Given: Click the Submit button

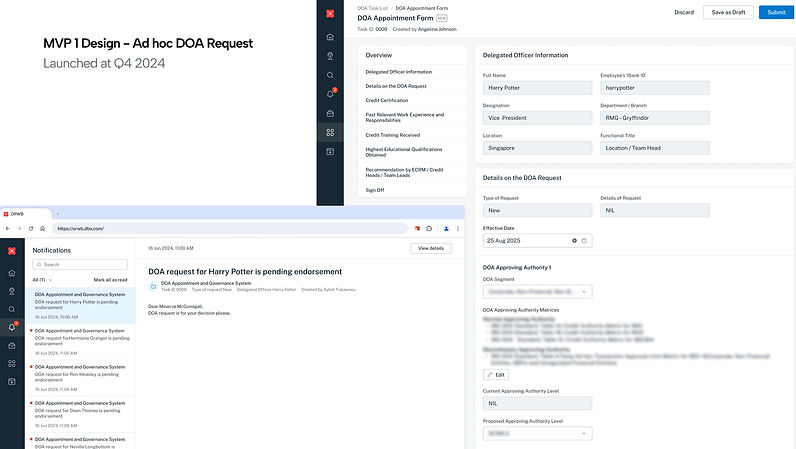Looking at the screenshot, I should 776,12.
